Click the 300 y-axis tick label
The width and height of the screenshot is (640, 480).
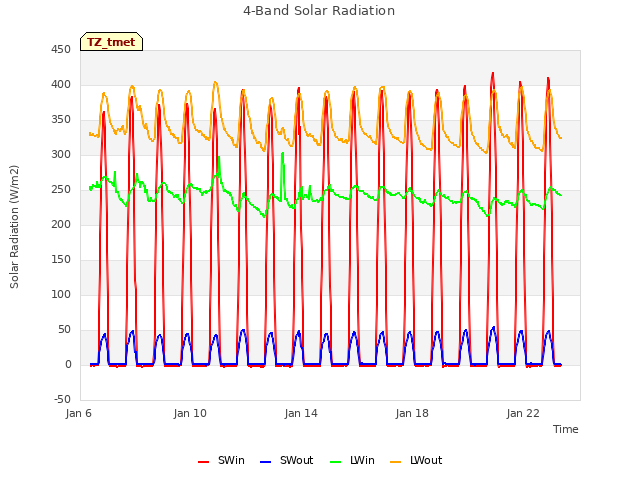61,155
